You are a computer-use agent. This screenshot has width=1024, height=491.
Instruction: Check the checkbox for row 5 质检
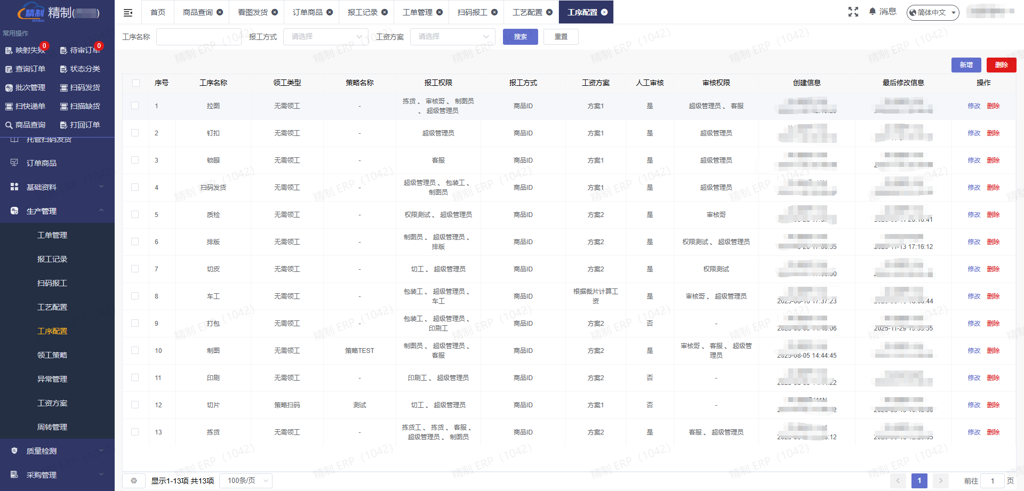pyautogui.click(x=135, y=214)
